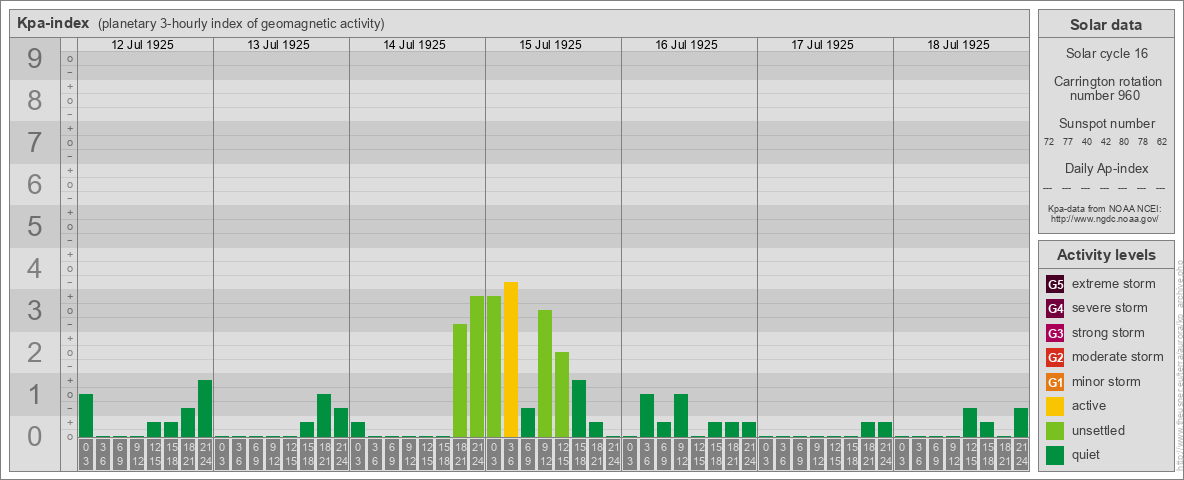Select the 12 Jul 1925 date header
Viewport: 1184px width, 480px height.
(143, 45)
